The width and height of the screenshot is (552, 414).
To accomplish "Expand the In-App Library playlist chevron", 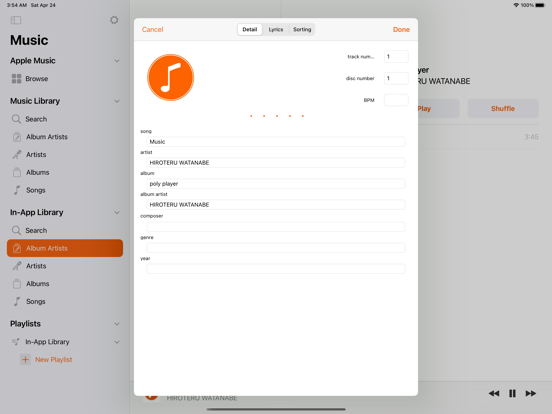I will (117, 342).
